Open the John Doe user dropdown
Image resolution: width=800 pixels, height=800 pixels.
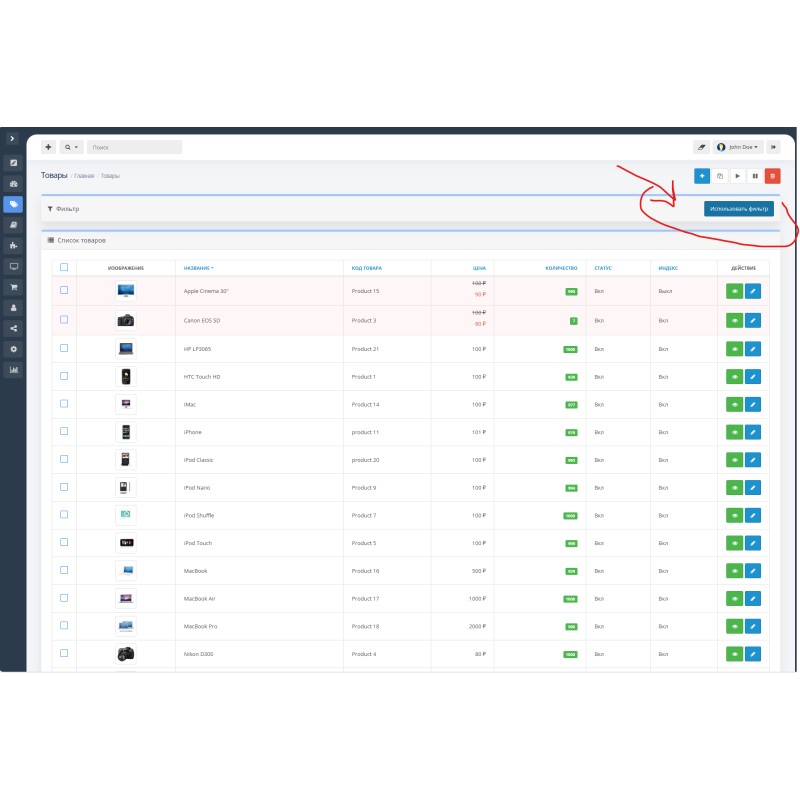[x=737, y=146]
